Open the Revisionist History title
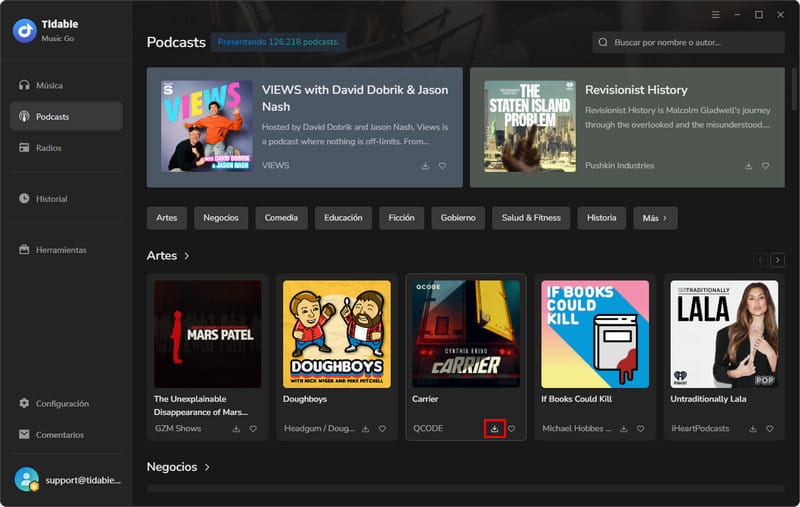This screenshot has width=800, height=507. click(x=636, y=90)
